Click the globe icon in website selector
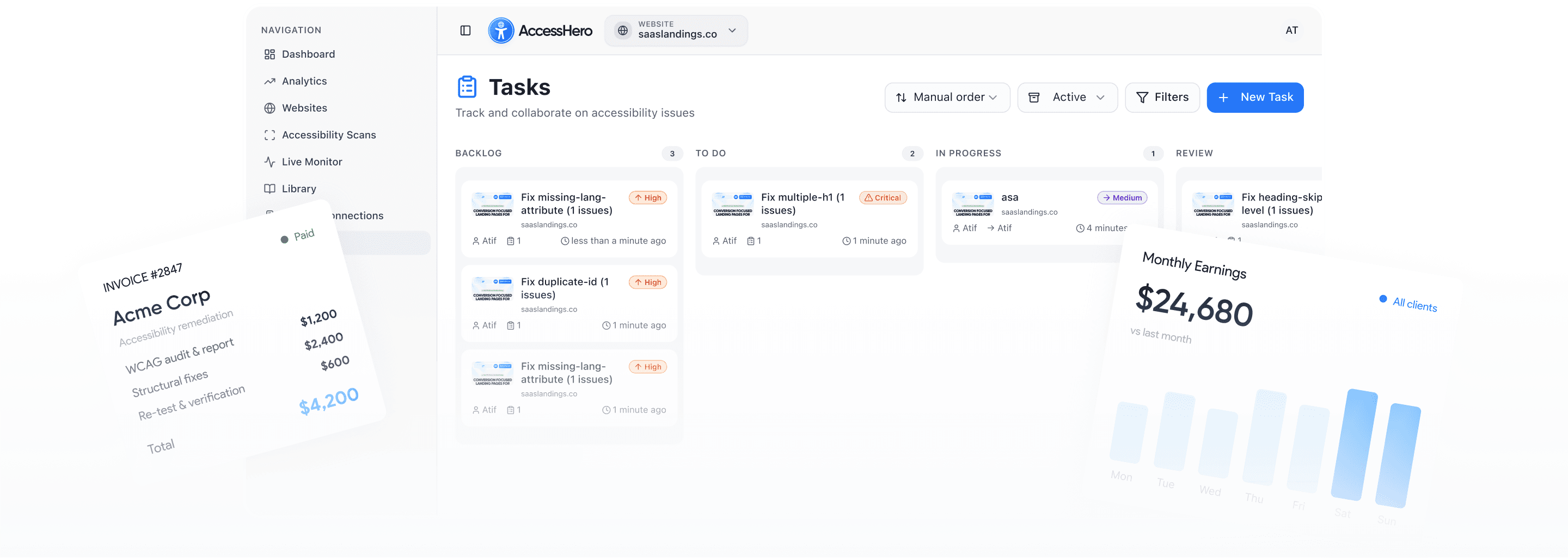 click(x=623, y=31)
